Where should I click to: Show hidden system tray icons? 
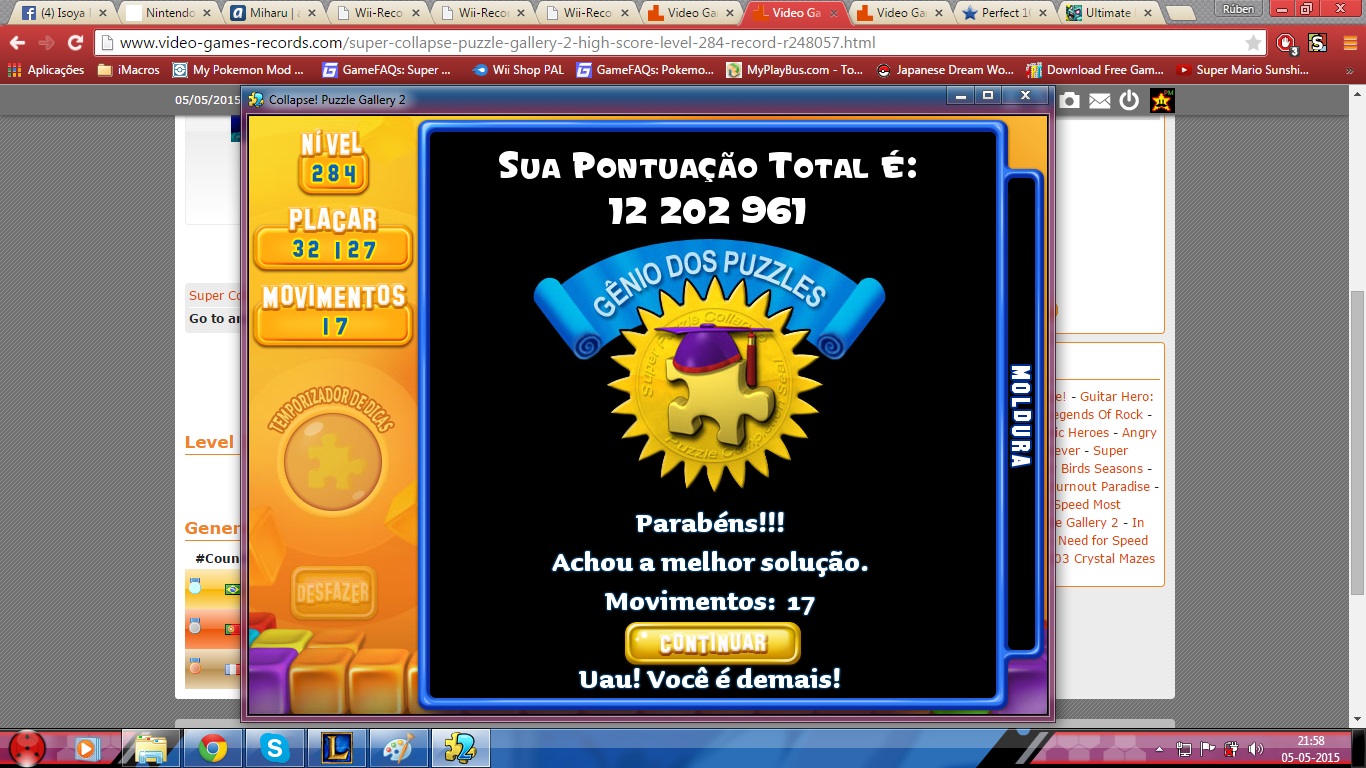[x=1160, y=749]
